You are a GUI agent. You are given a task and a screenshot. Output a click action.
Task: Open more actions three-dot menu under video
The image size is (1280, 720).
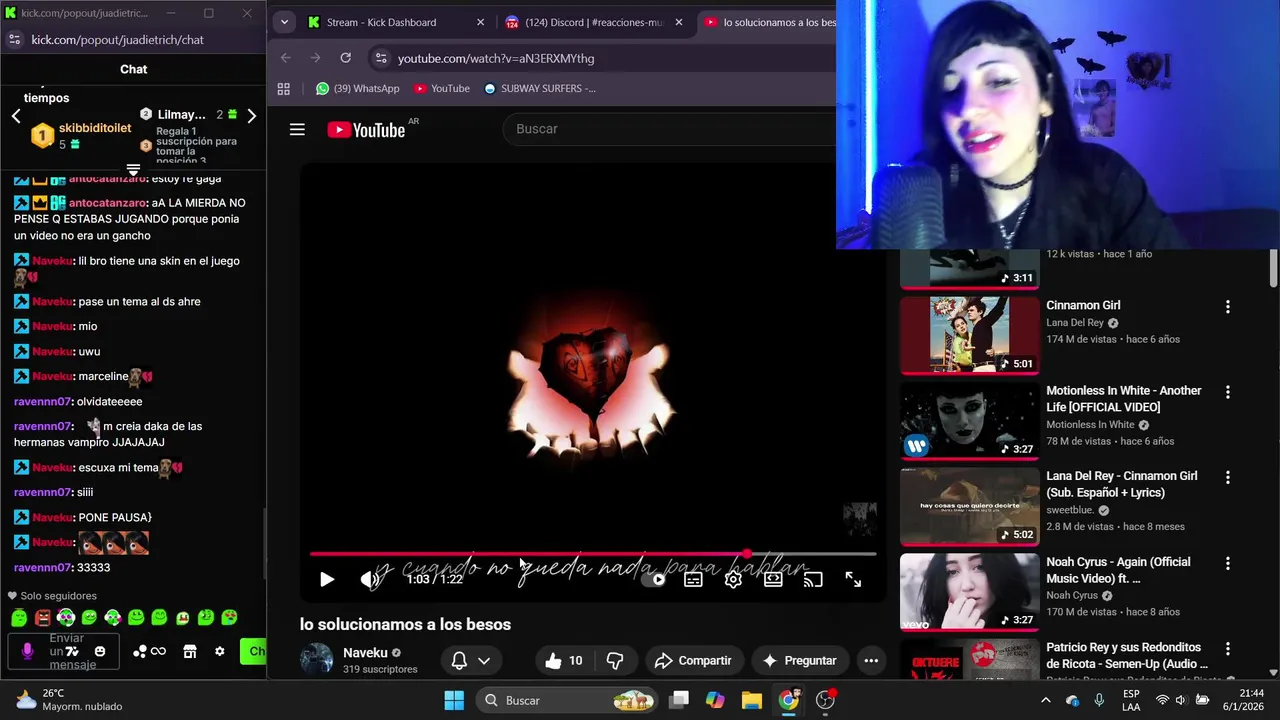(x=871, y=660)
